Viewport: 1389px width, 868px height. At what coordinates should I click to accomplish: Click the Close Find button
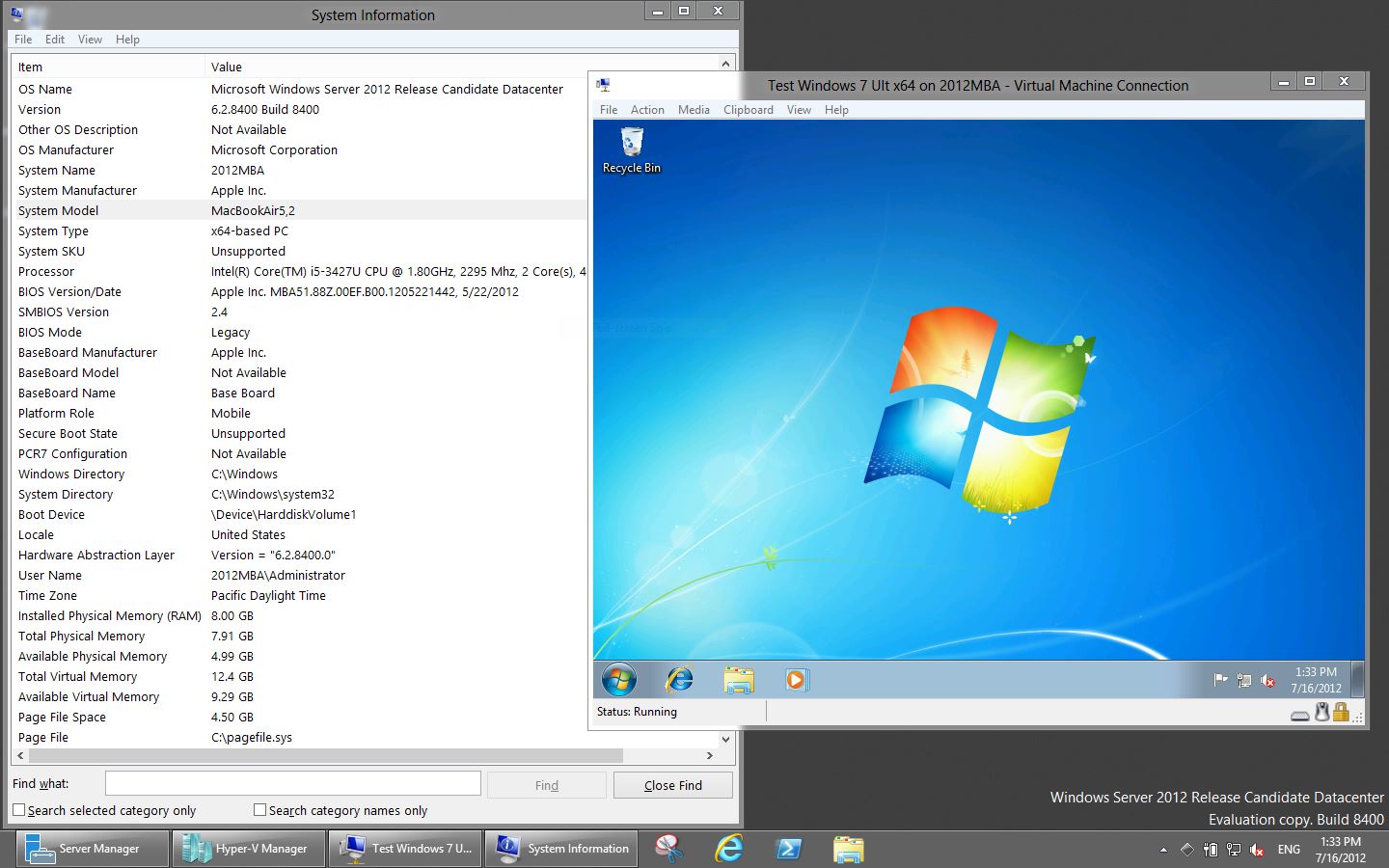click(673, 785)
